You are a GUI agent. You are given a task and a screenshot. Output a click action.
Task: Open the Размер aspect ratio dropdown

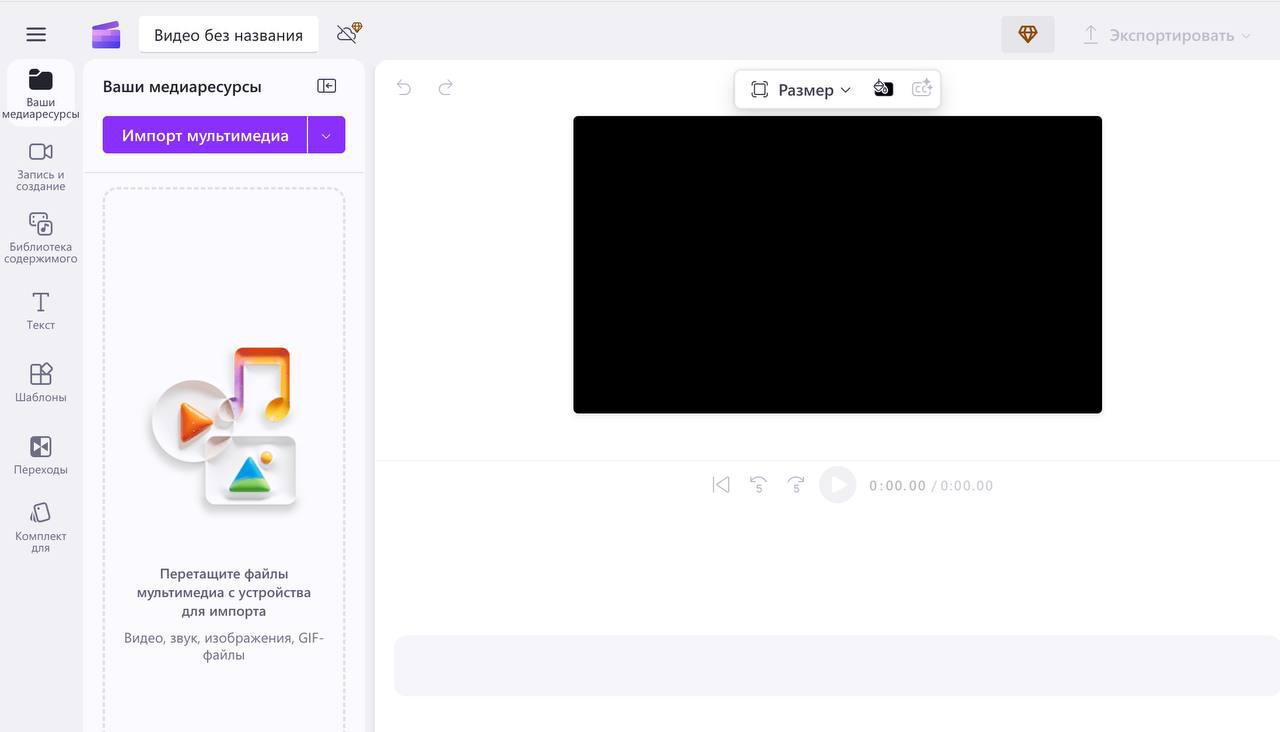810,89
